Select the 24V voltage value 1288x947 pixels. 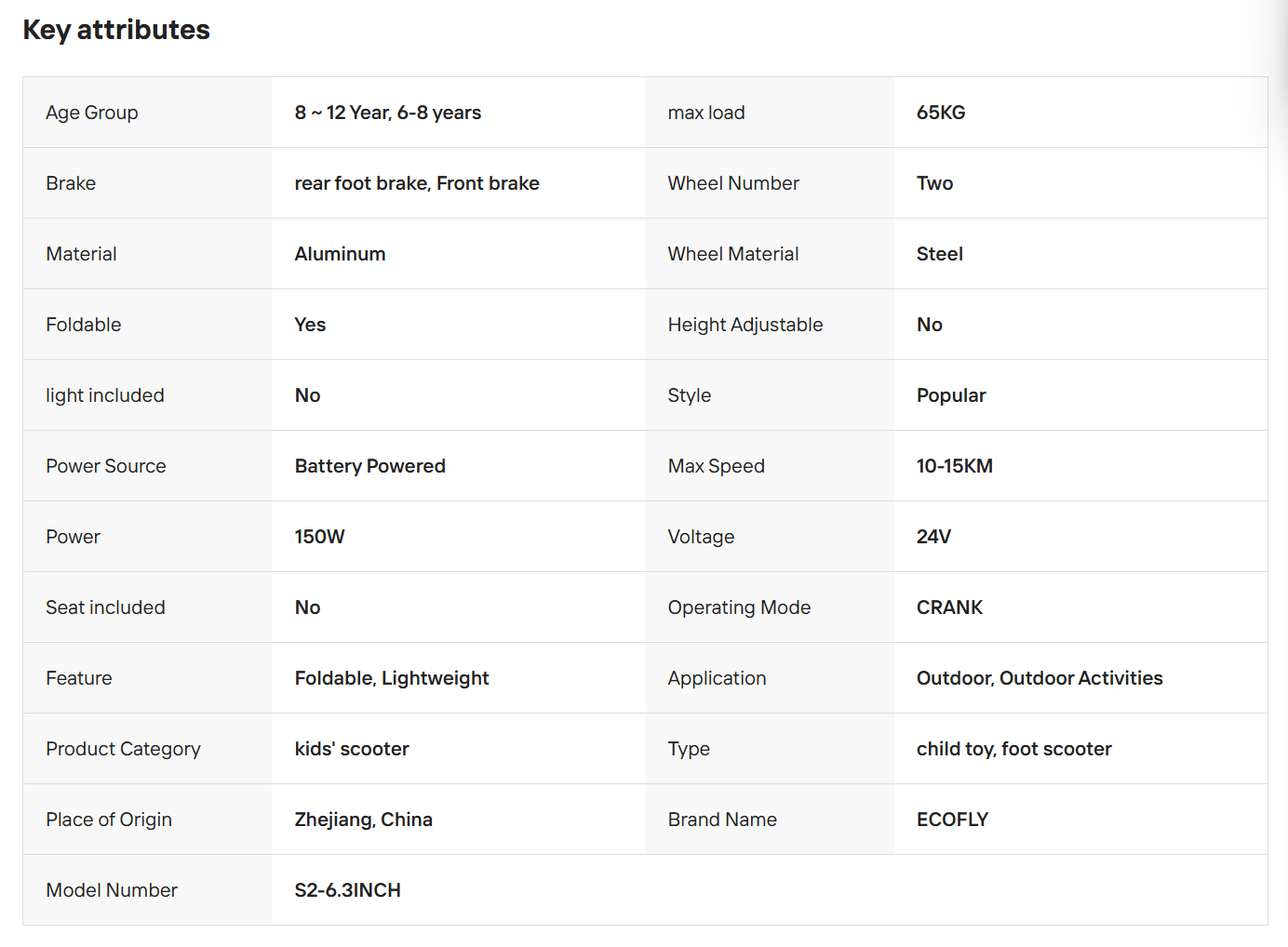coord(933,537)
